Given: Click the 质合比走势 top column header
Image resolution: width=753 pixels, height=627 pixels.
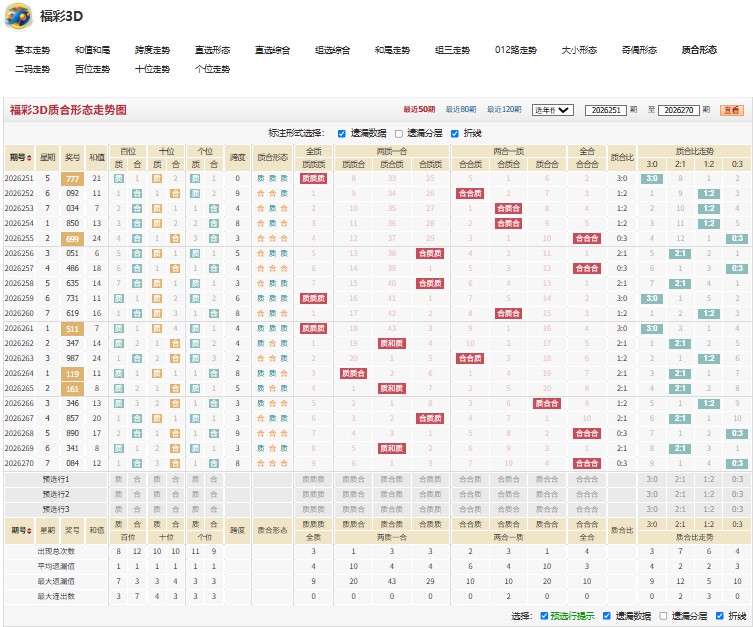Looking at the screenshot, I should click(x=694, y=151).
